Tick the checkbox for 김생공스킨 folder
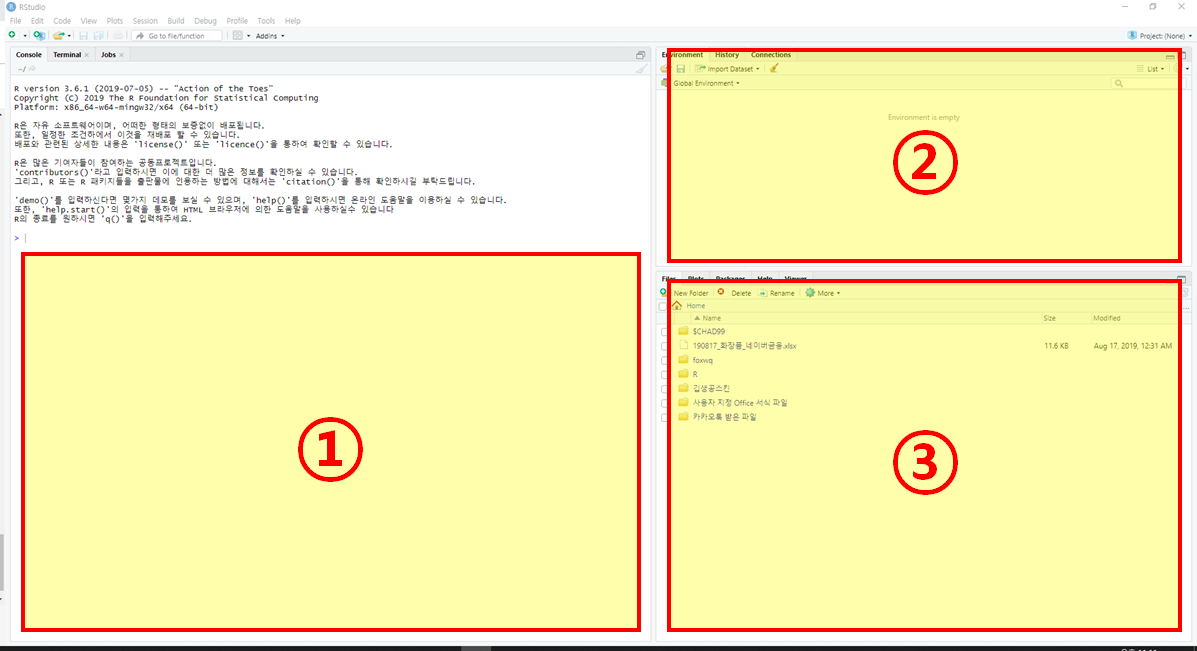The width and height of the screenshot is (1197, 651). tap(664, 389)
